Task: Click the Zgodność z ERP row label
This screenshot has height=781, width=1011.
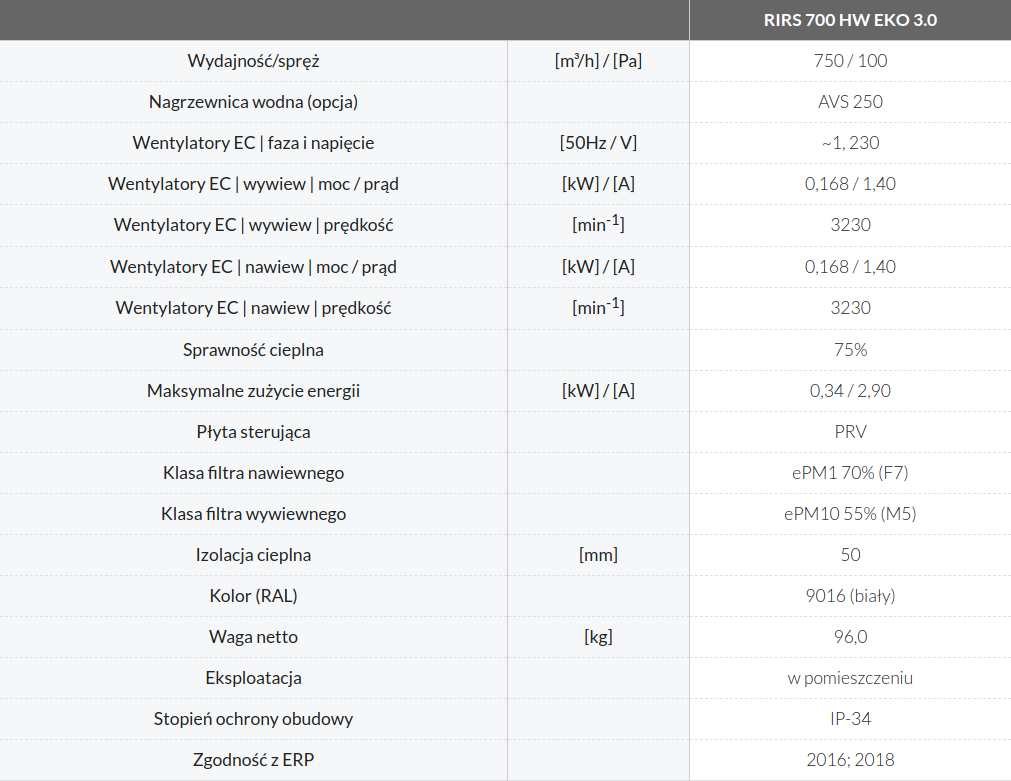Action: [253, 760]
